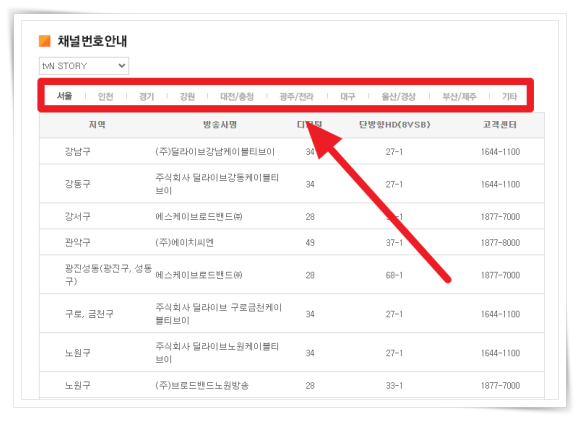Click 1877-7000 number in 브로드밴드노원방송 row
Screen dimensions: 580x421
coord(500,385)
